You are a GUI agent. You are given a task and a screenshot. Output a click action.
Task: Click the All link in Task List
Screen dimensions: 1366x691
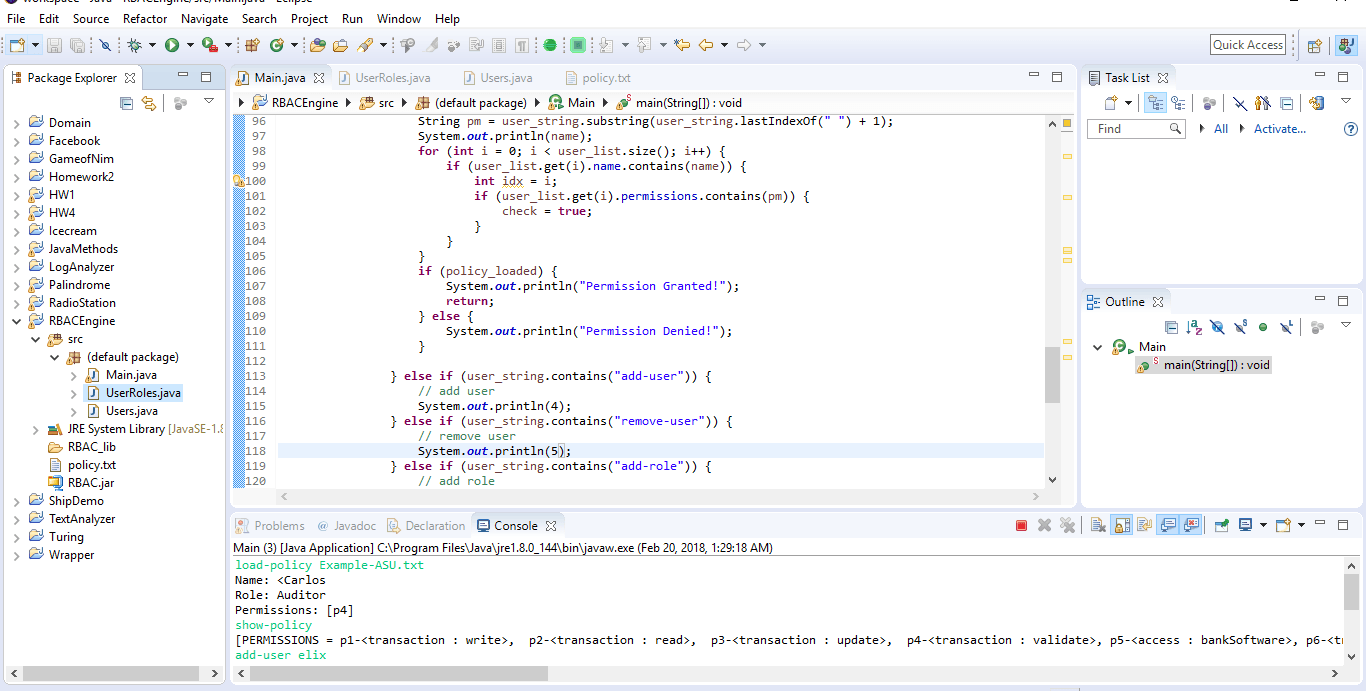[x=1221, y=129]
